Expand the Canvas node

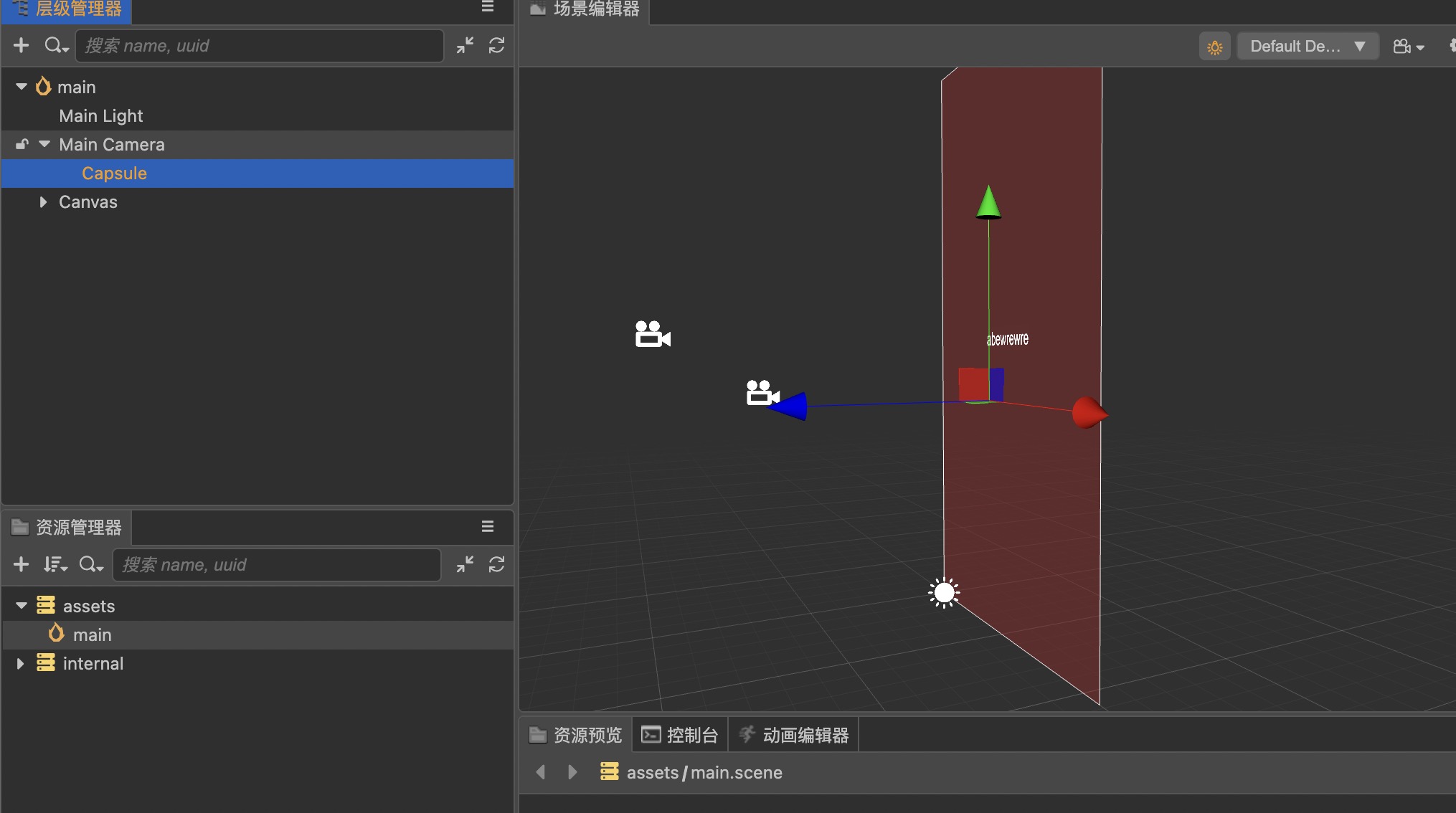coord(43,202)
